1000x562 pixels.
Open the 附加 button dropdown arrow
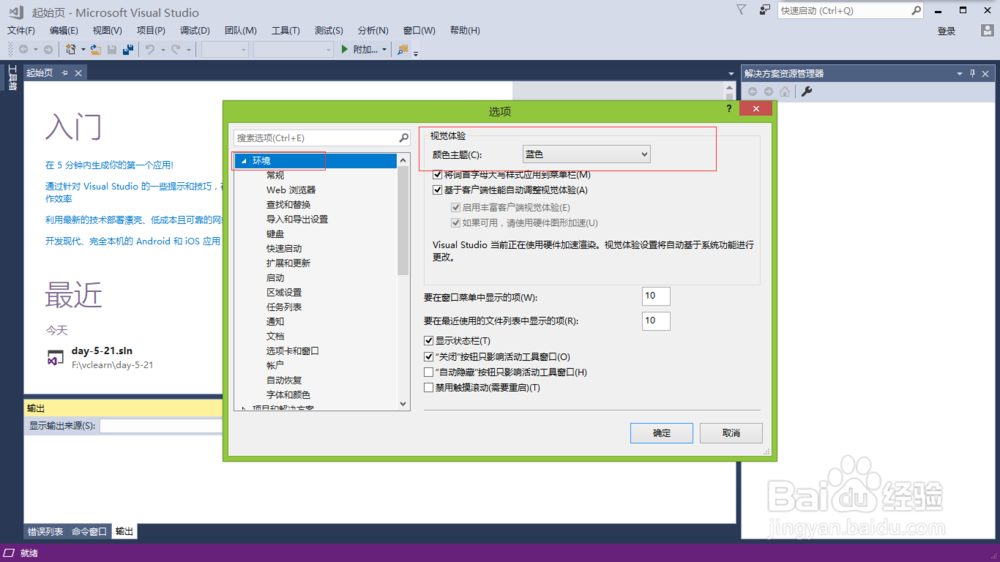(384, 50)
